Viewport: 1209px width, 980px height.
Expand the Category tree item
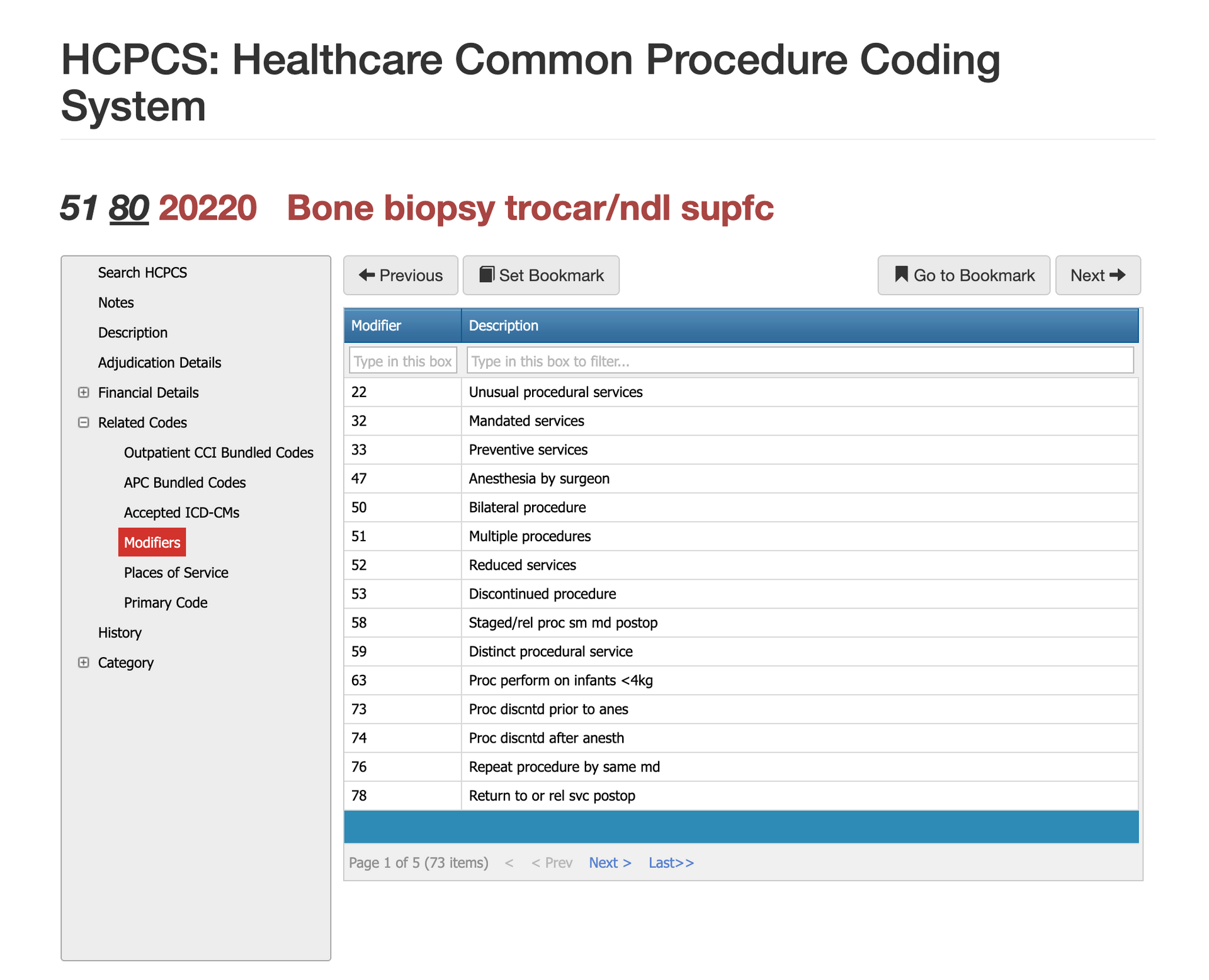click(x=84, y=662)
